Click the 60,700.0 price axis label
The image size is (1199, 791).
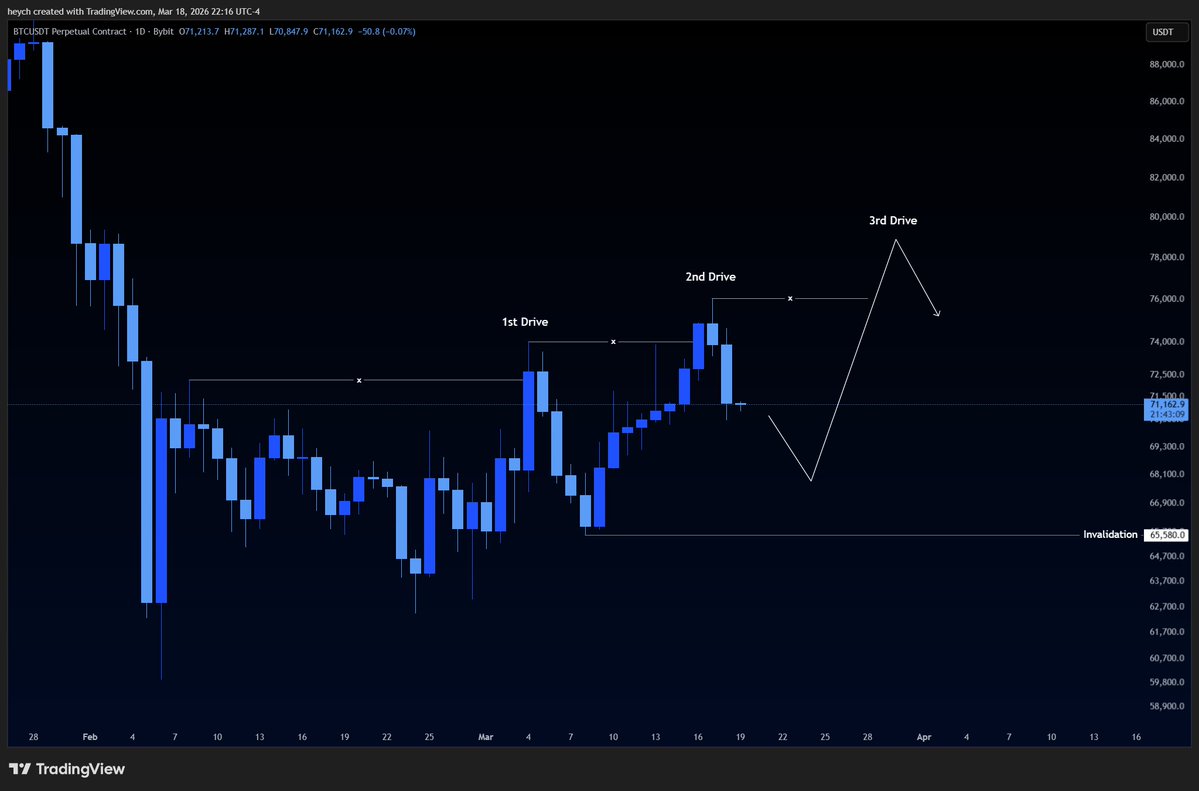[1167, 658]
